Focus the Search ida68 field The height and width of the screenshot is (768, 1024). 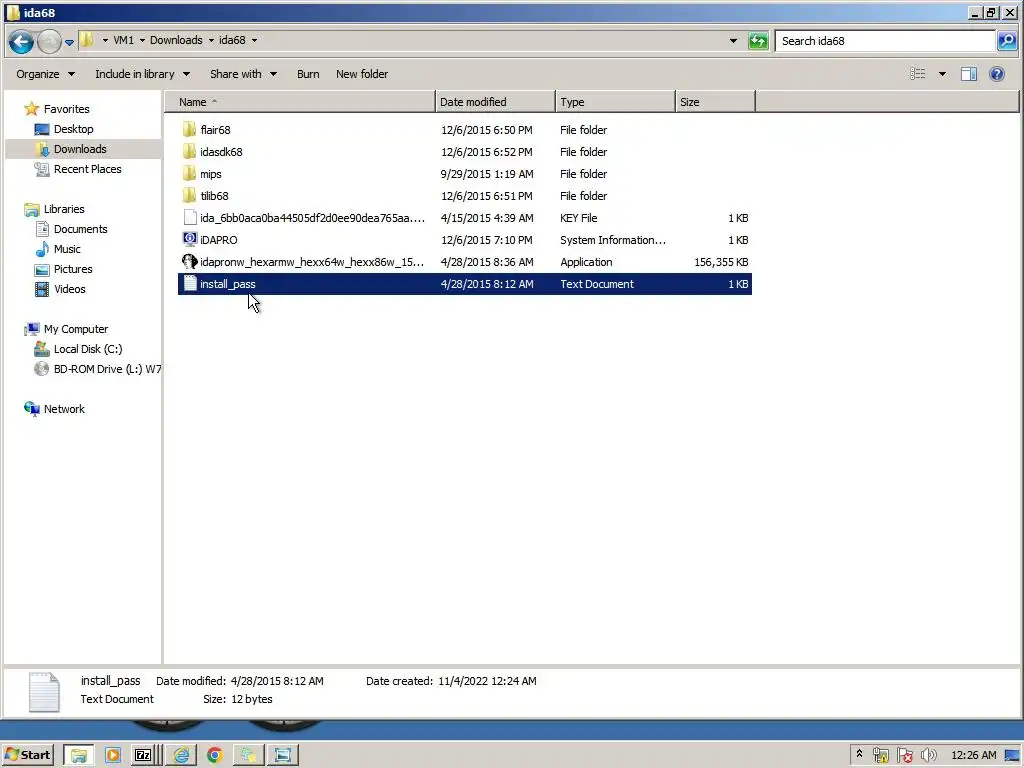[884, 40]
